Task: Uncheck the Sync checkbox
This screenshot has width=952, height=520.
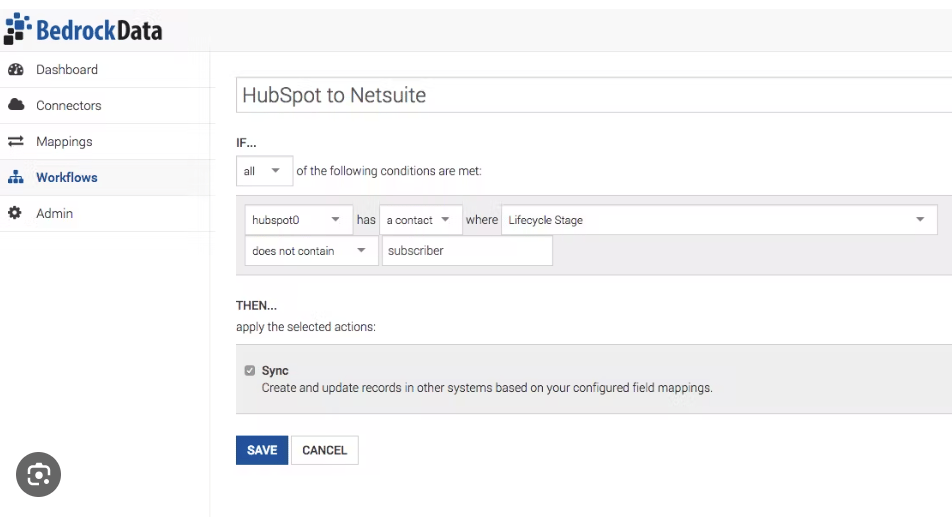Action: [250, 371]
